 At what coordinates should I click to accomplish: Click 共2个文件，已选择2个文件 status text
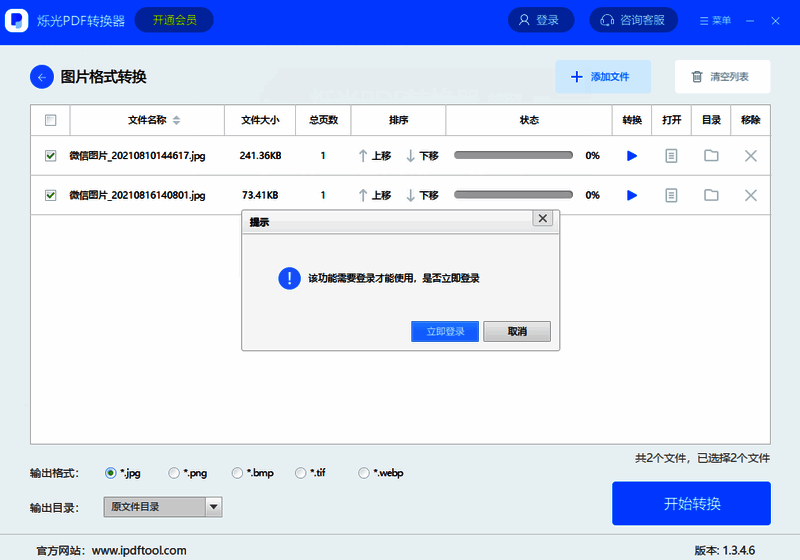(x=702, y=458)
